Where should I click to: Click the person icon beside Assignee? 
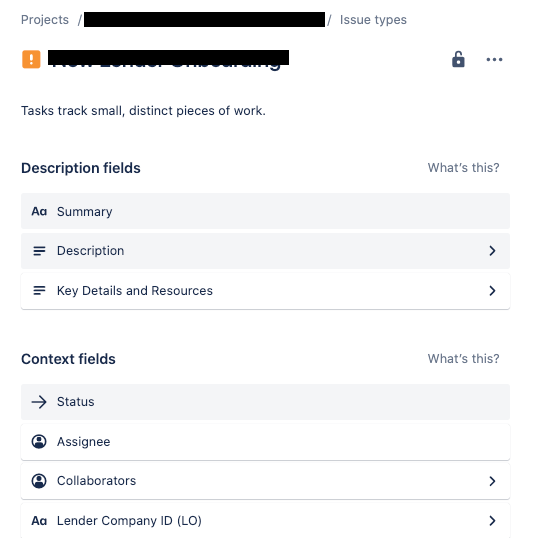click(x=39, y=442)
